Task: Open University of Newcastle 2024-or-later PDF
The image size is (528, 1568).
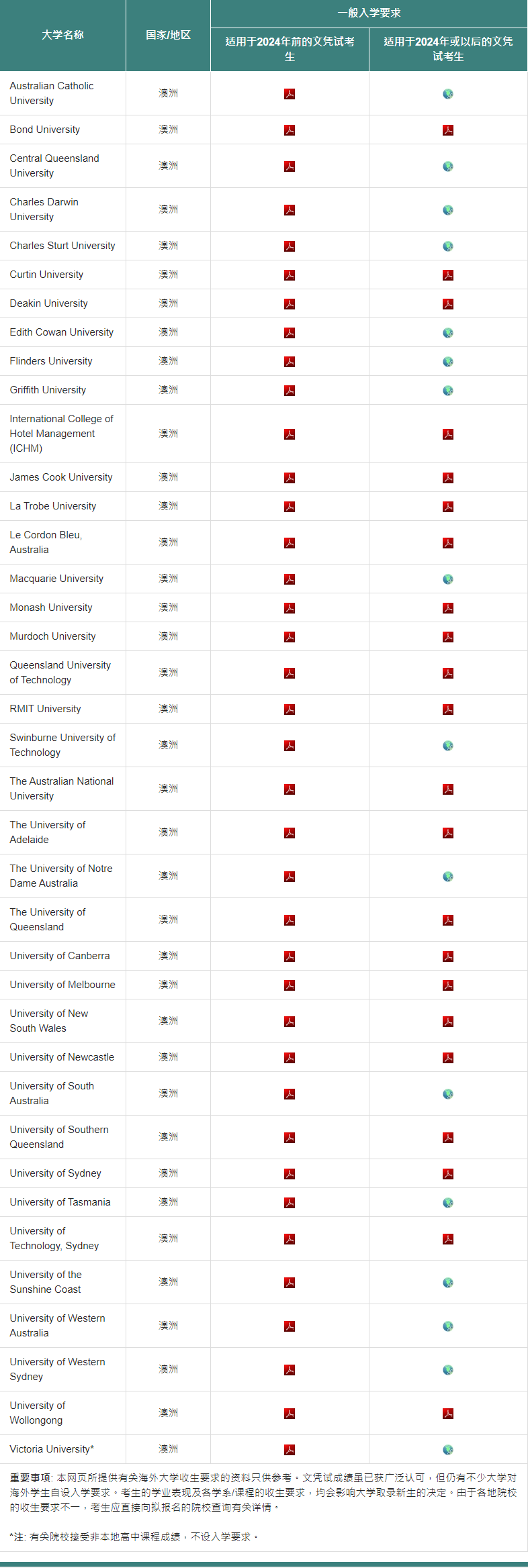Action: pos(448,1058)
